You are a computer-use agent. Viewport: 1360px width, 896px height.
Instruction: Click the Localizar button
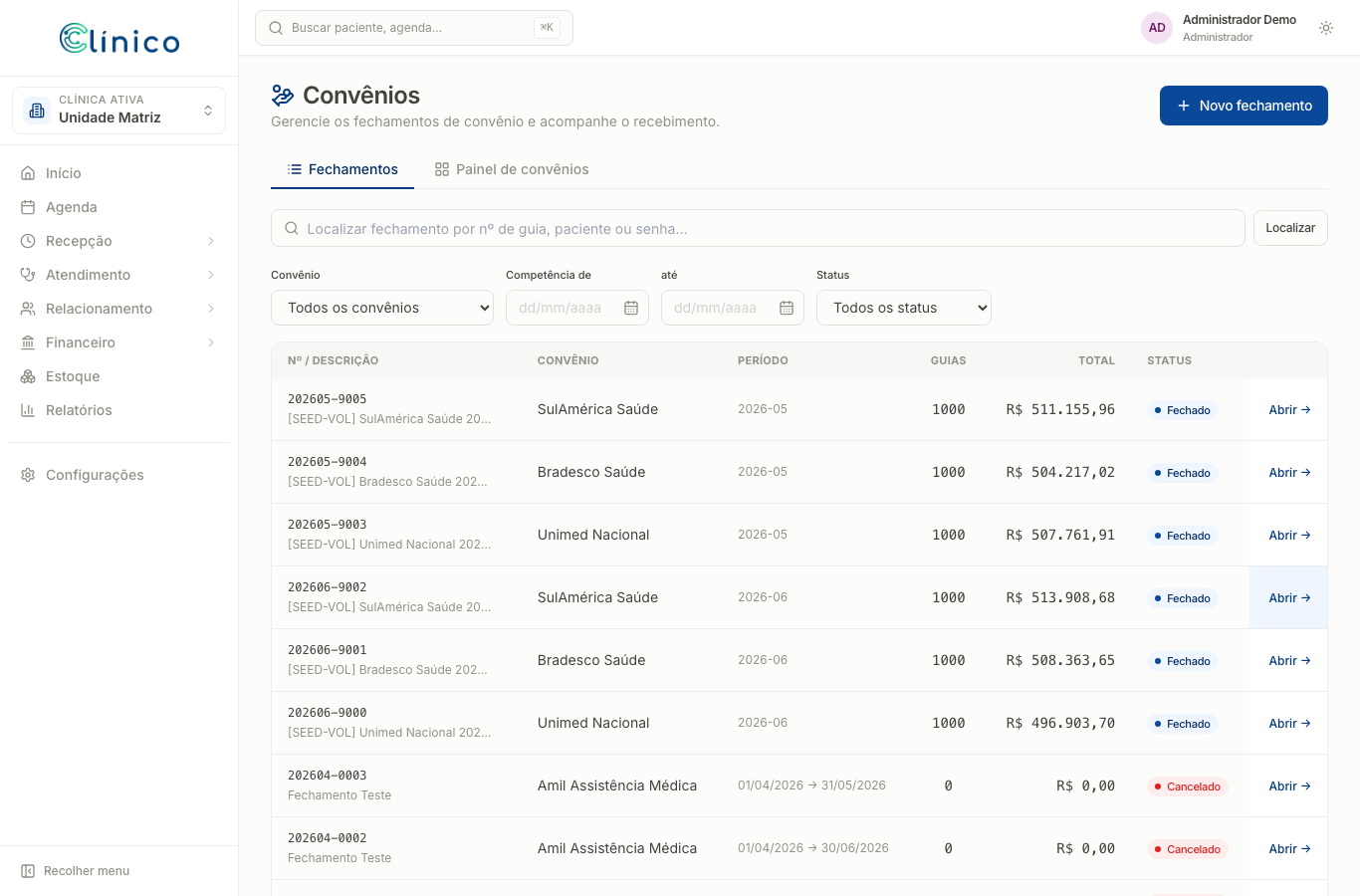(x=1290, y=228)
